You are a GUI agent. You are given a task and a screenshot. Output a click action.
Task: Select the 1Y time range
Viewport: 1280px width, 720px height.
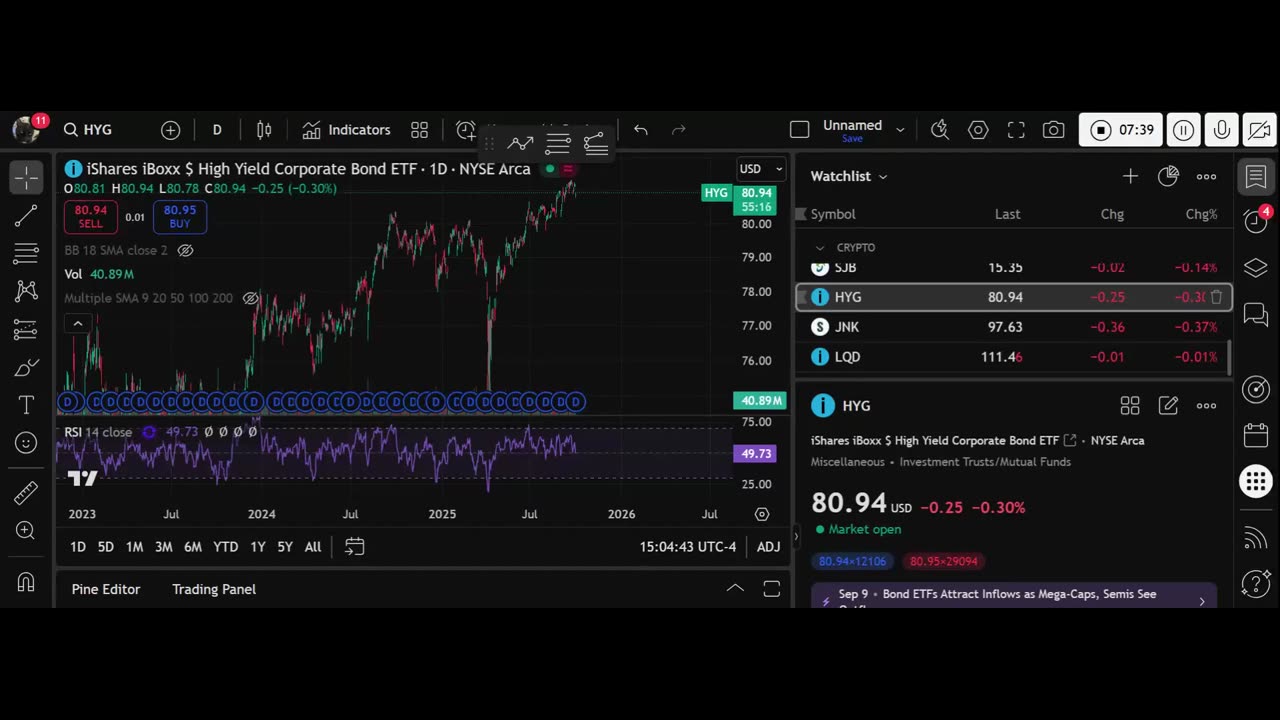pos(258,547)
